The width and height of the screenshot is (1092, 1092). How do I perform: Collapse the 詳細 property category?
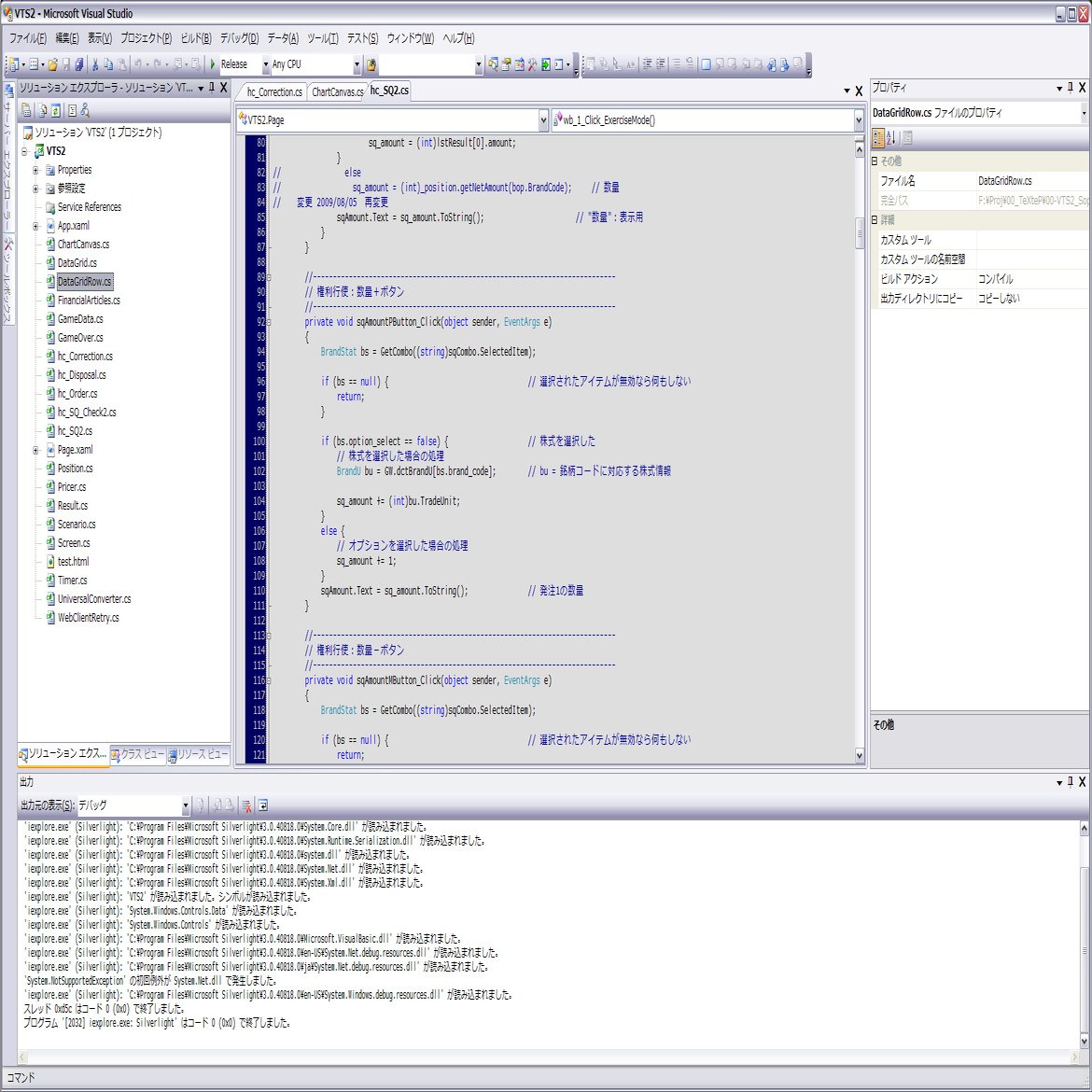coord(875,219)
